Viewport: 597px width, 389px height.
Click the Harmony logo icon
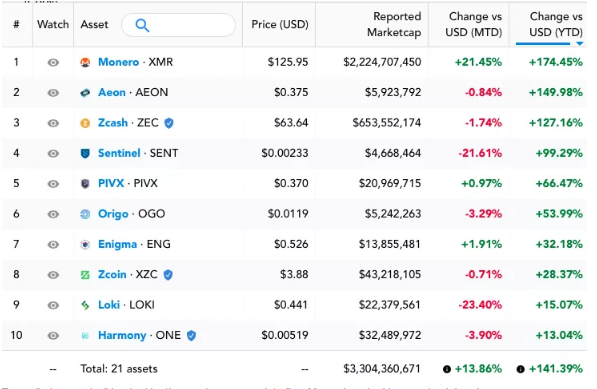(85, 336)
